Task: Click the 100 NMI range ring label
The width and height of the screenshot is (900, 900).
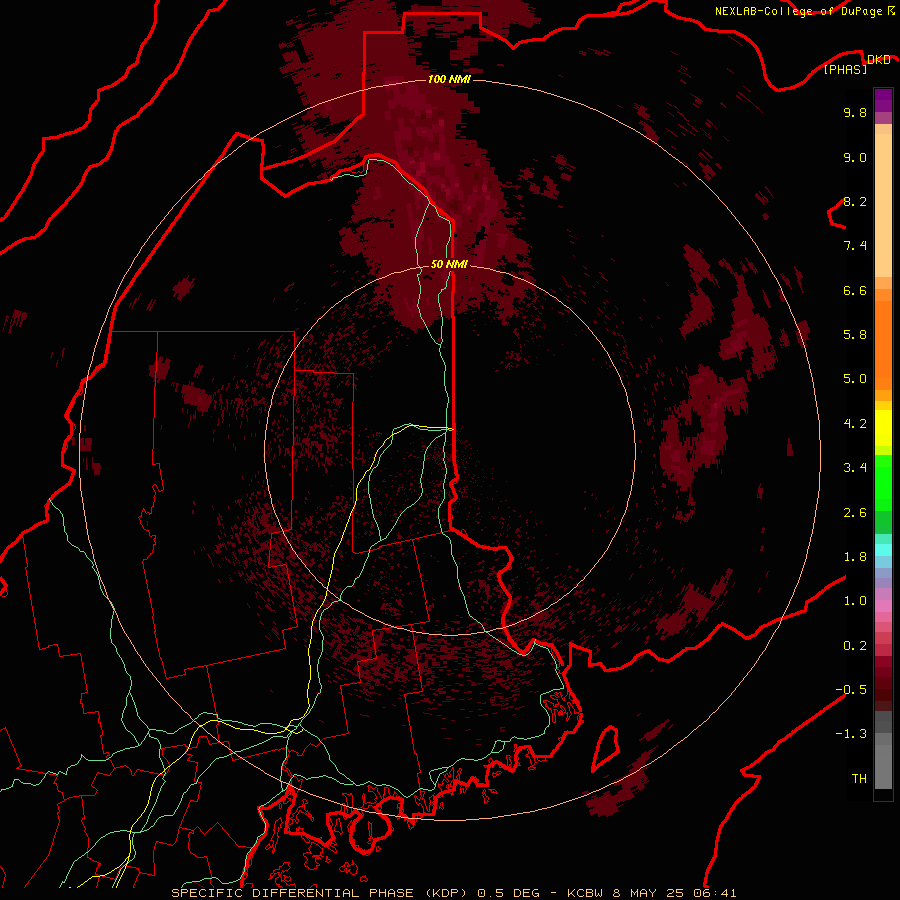Action: pyautogui.click(x=449, y=79)
